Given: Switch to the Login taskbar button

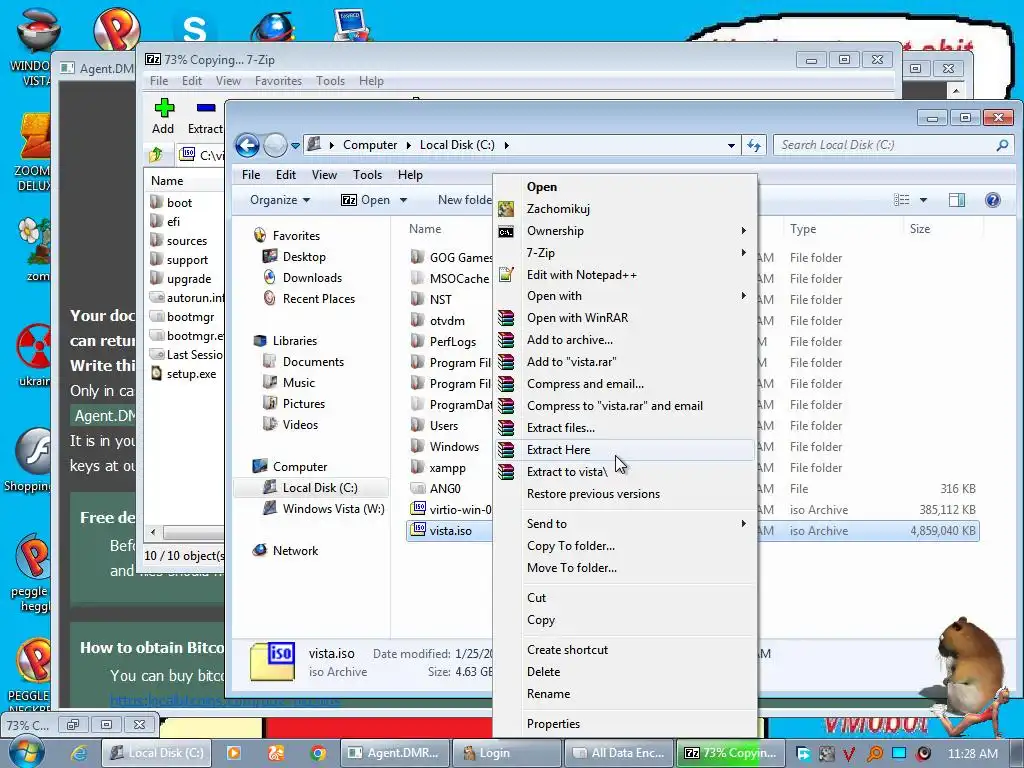Looking at the screenshot, I should tap(505, 753).
